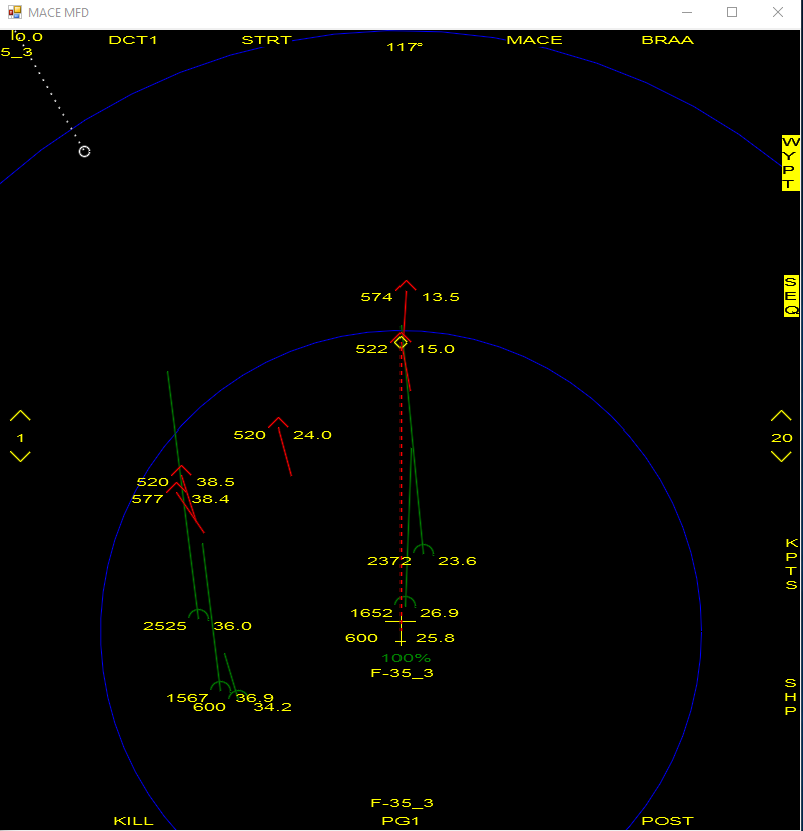Viewport: 803px width, 831px height.
Task: Click the 36.0 value
Action: coord(233,626)
